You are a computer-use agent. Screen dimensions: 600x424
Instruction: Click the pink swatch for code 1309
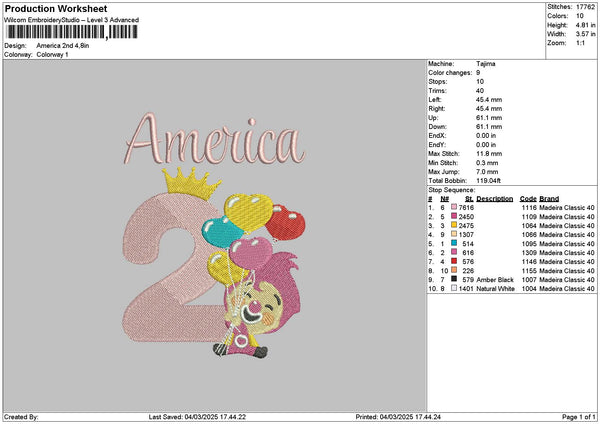click(454, 253)
